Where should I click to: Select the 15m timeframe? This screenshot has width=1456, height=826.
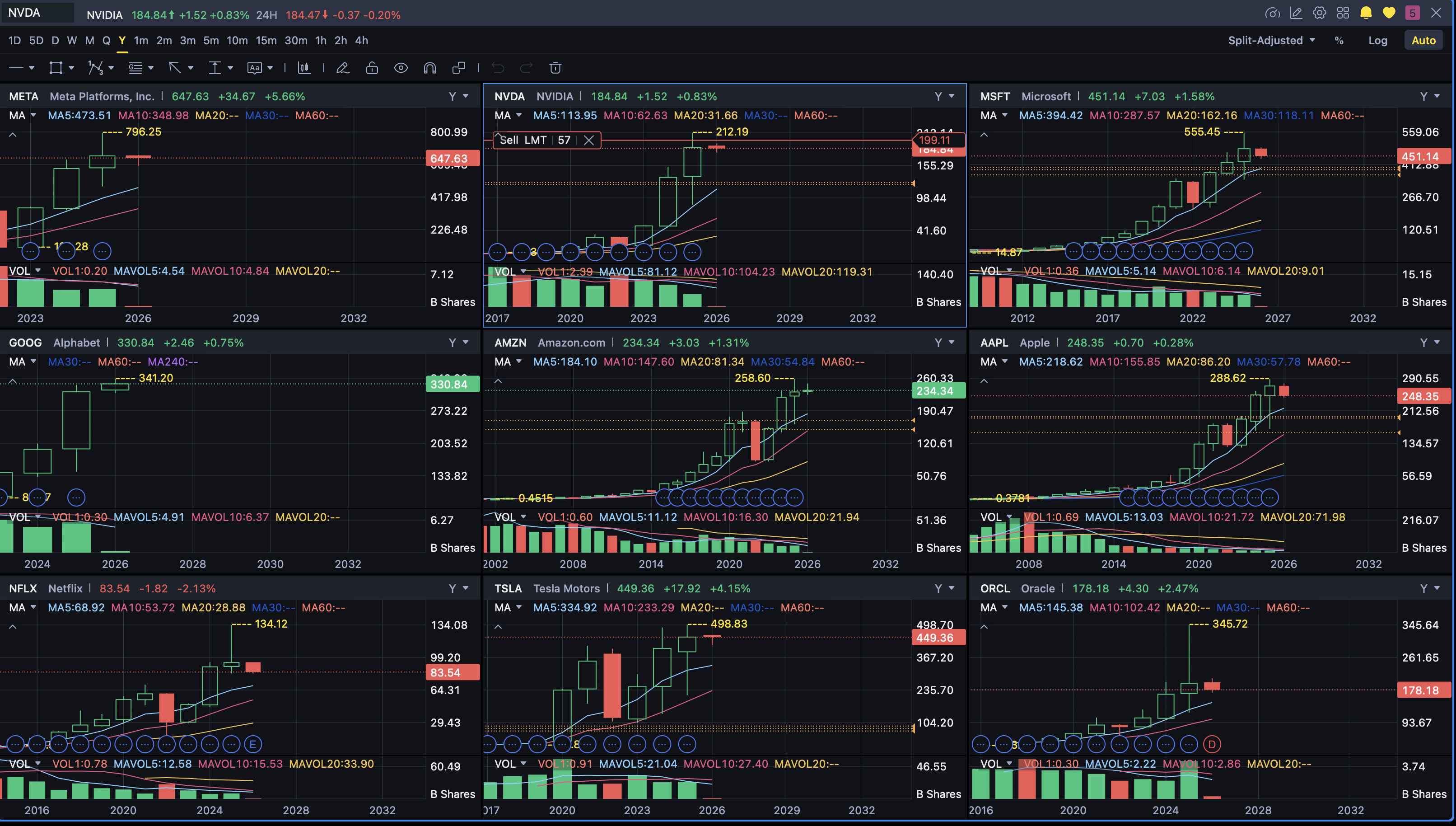click(x=266, y=40)
